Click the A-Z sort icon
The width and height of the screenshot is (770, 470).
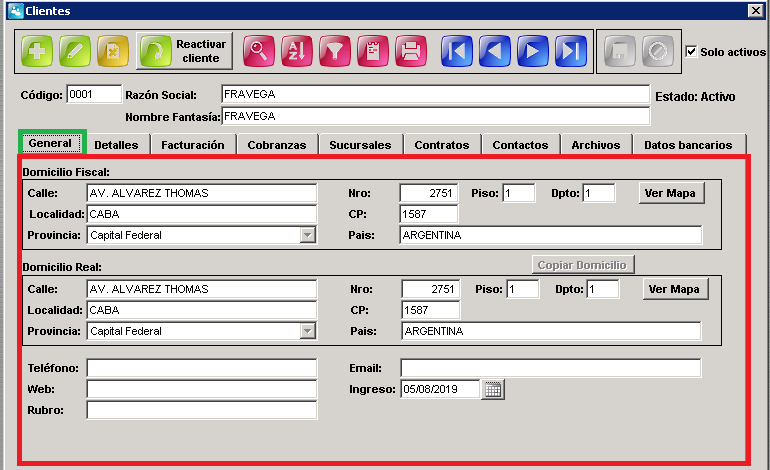click(297, 51)
